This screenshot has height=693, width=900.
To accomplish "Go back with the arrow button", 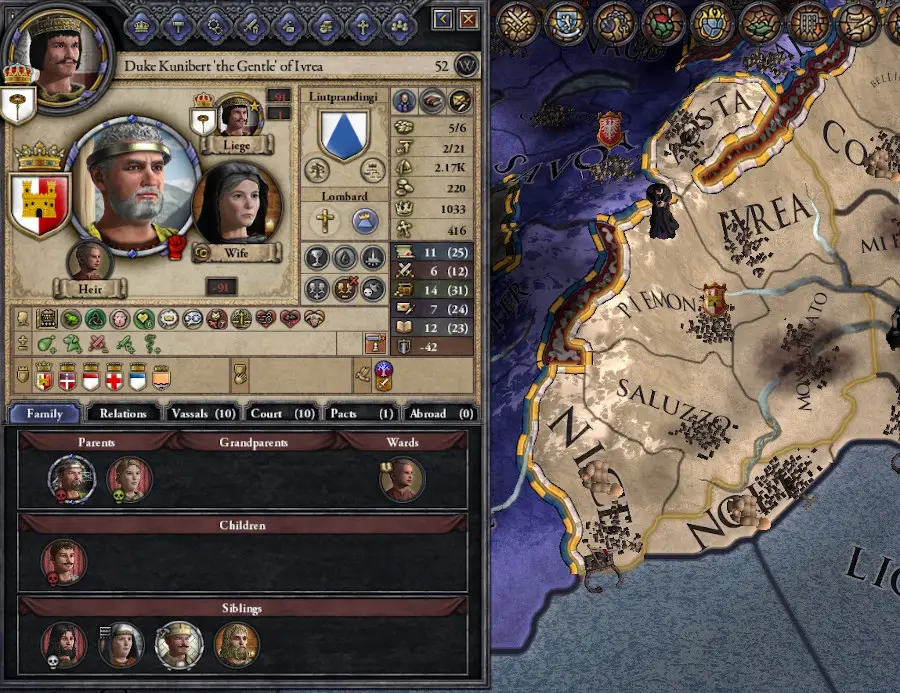I will click(x=442, y=20).
